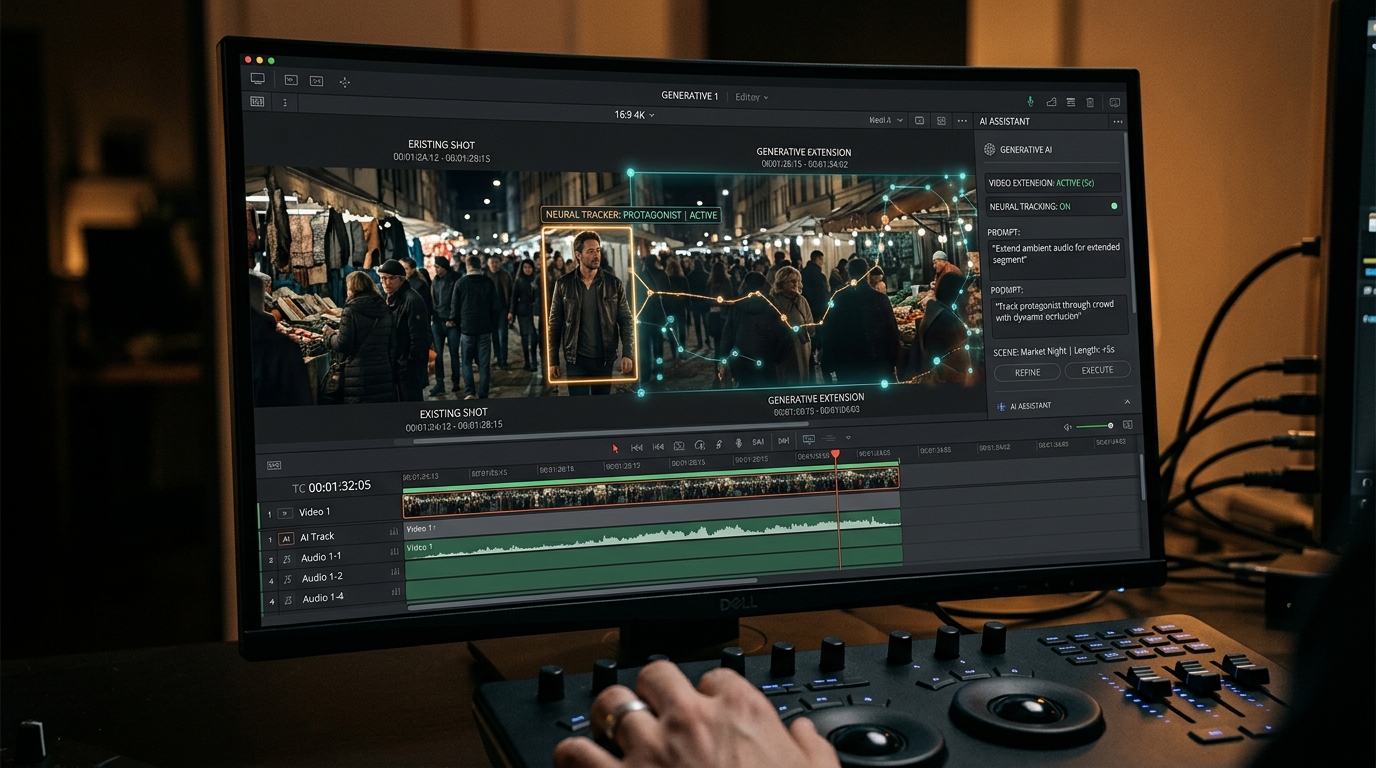Click the green microphone icon in the header
1376x768 pixels.
tap(1030, 101)
